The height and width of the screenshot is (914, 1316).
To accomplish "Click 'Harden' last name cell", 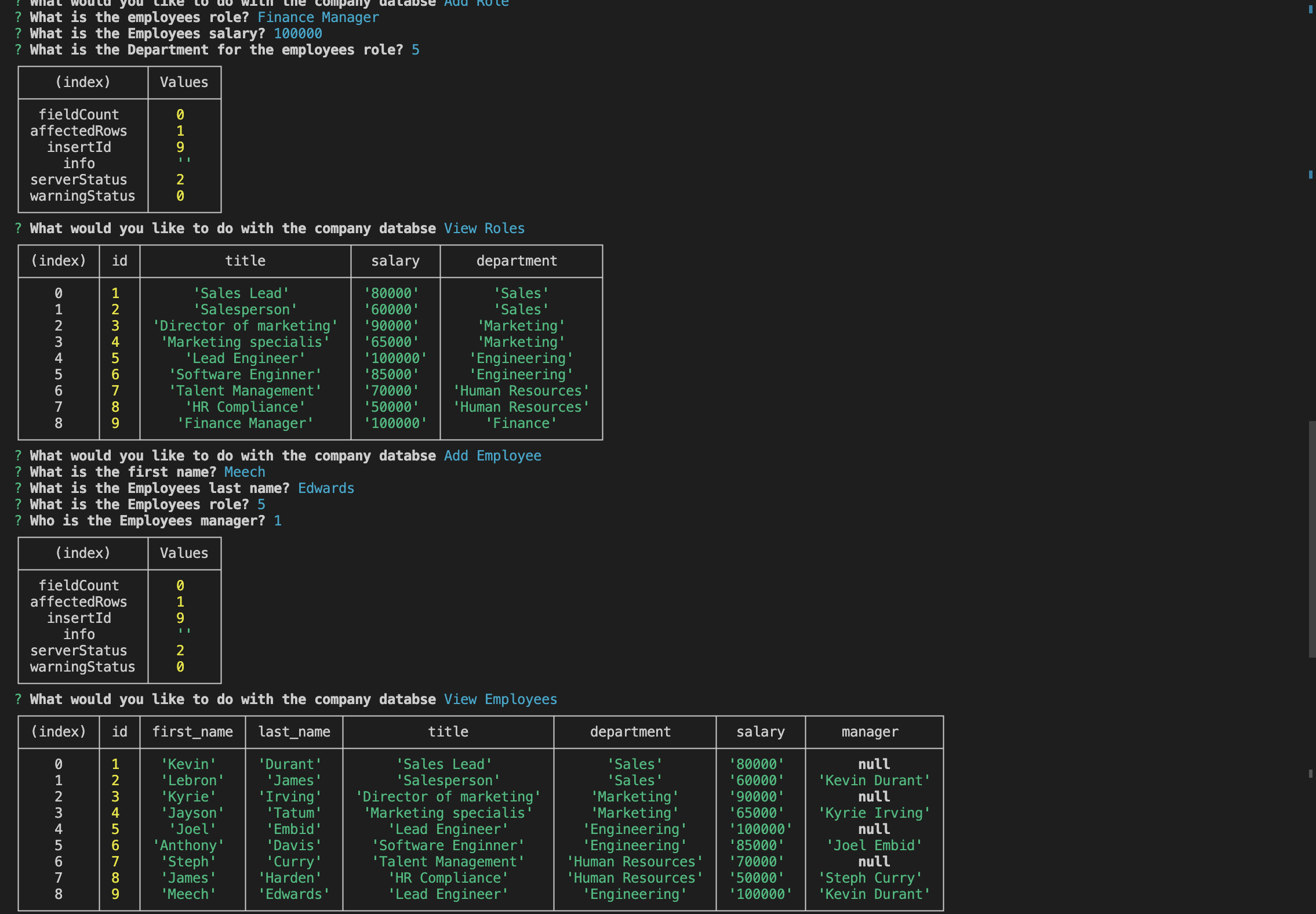I will point(290,878).
